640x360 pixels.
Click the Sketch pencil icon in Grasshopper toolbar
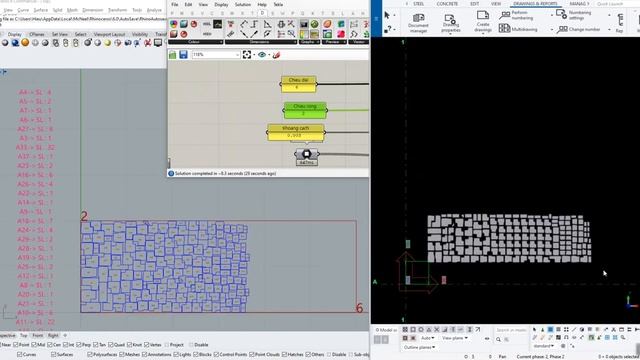tap(276, 55)
